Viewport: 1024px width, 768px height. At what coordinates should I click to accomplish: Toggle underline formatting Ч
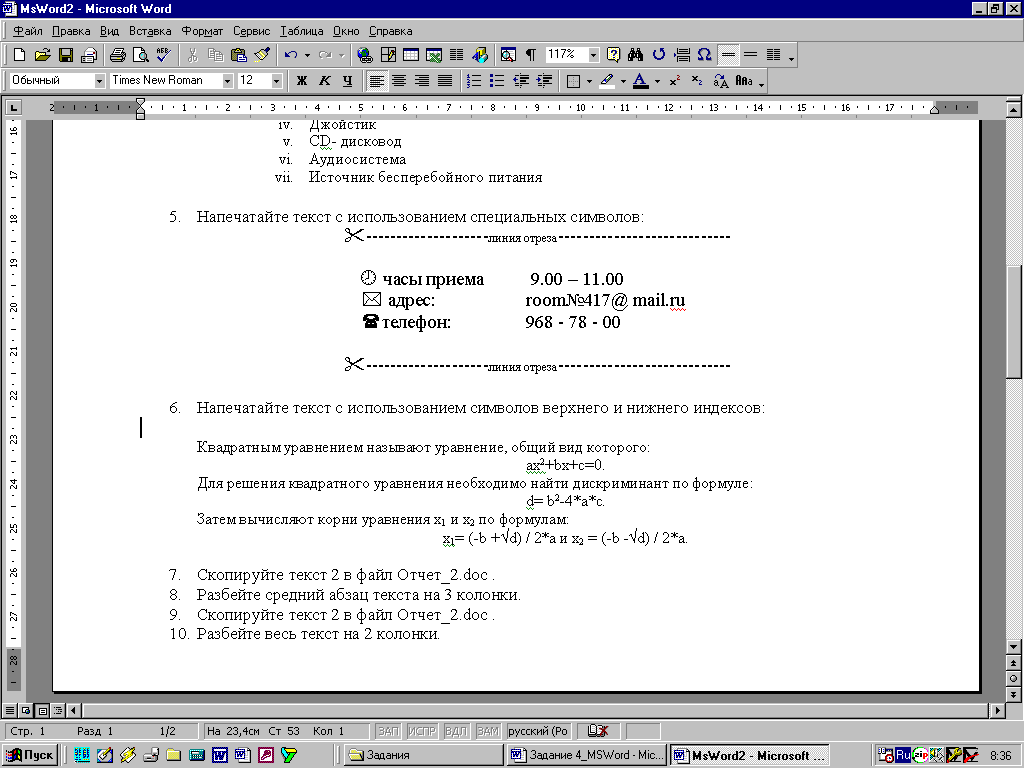347,81
